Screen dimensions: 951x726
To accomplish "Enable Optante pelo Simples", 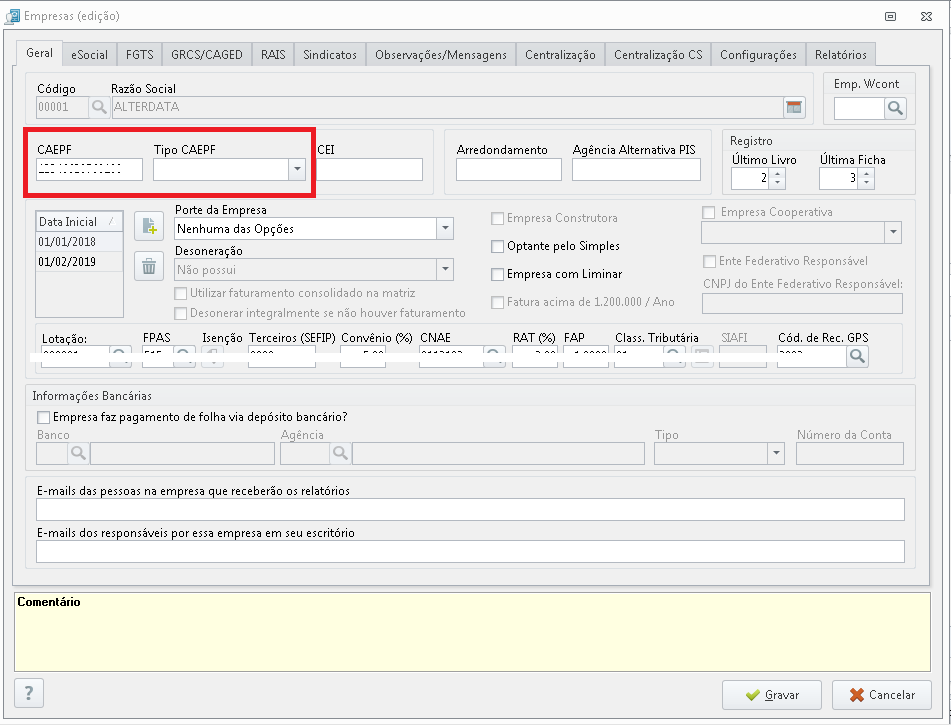I will [x=497, y=246].
